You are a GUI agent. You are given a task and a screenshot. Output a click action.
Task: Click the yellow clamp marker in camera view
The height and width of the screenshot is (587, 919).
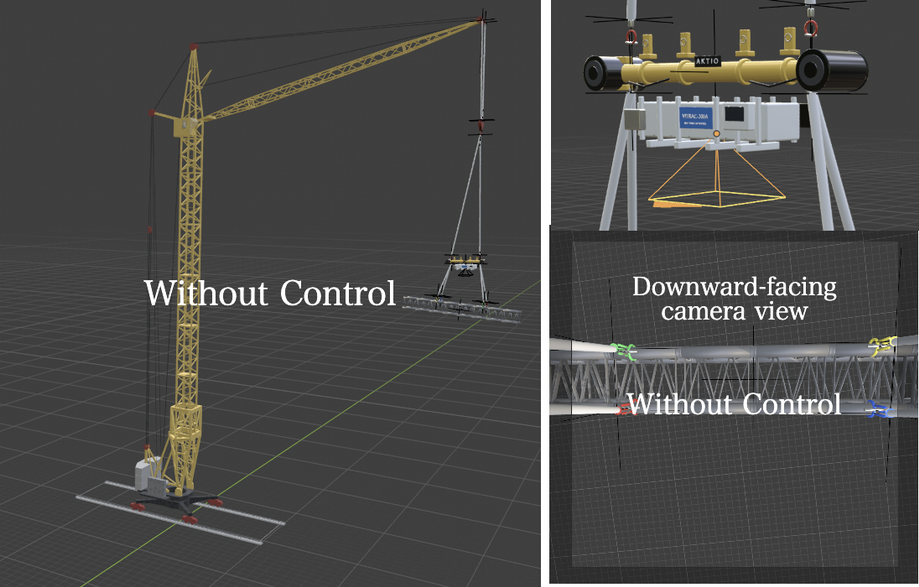pyautogui.click(x=884, y=346)
